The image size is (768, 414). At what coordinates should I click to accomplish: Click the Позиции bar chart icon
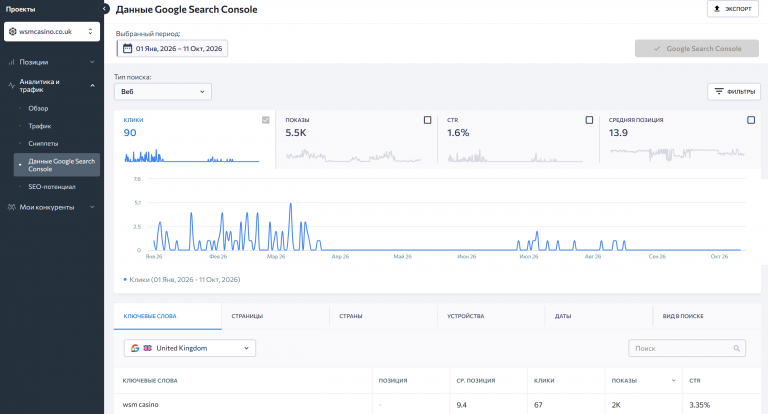(x=11, y=62)
